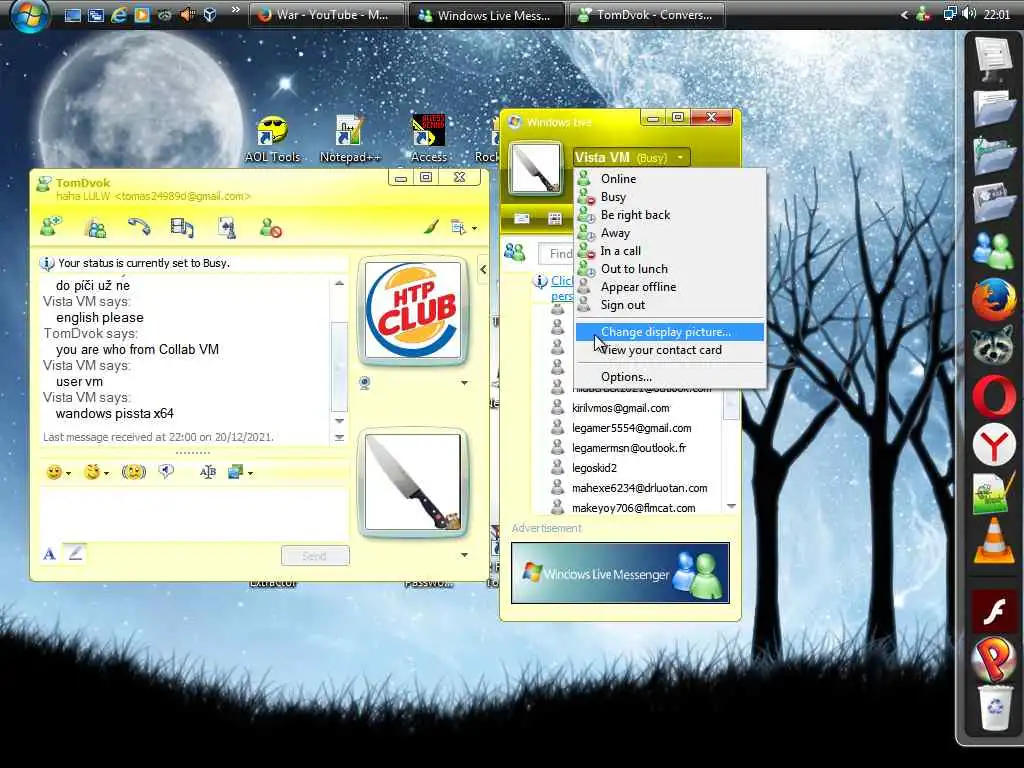Click the greyed-out Send button
1024x768 pixels.
point(315,556)
